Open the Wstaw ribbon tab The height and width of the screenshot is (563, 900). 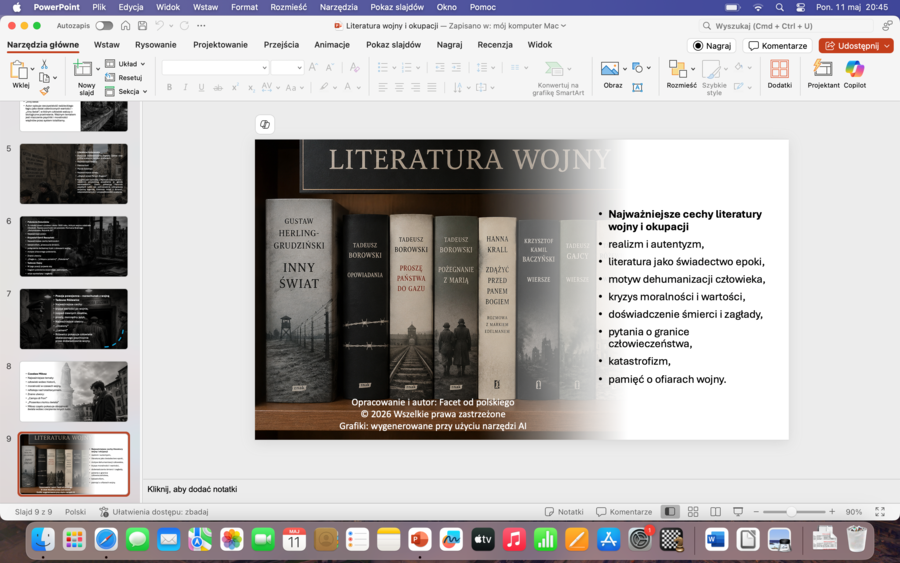point(107,45)
